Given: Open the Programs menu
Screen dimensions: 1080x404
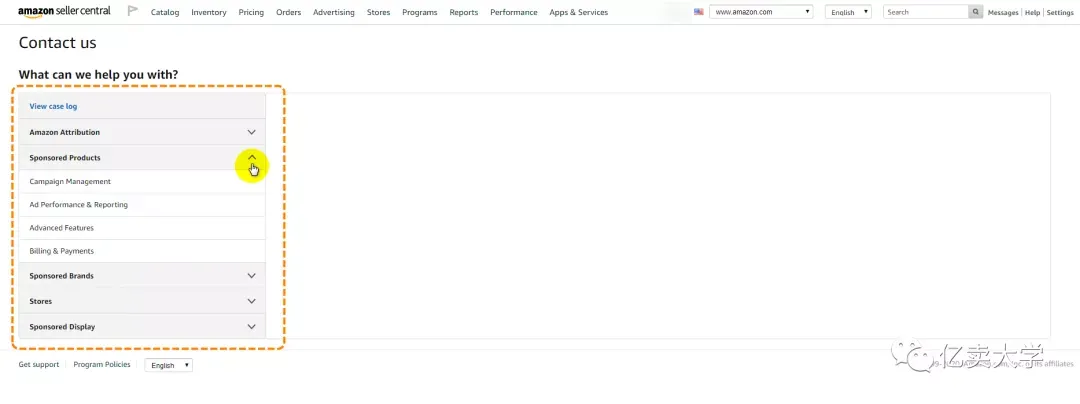Looking at the screenshot, I should (x=419, y=12).
